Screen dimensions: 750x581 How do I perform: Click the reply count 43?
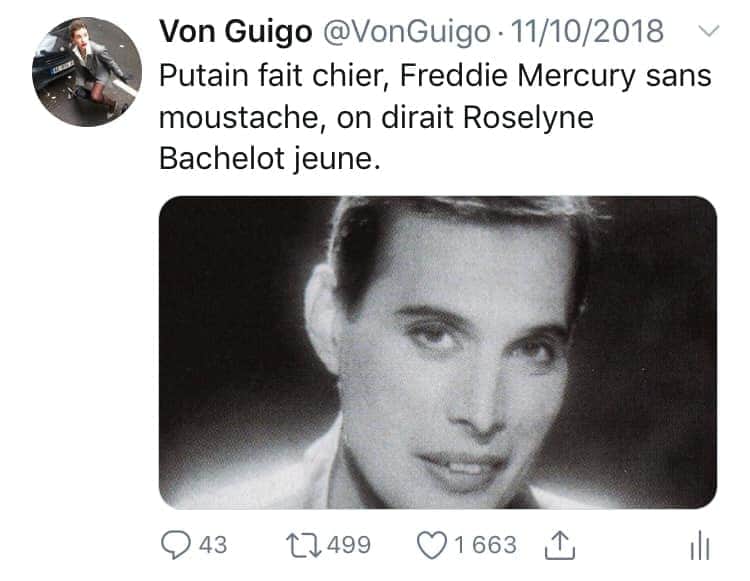pos(213,545)
